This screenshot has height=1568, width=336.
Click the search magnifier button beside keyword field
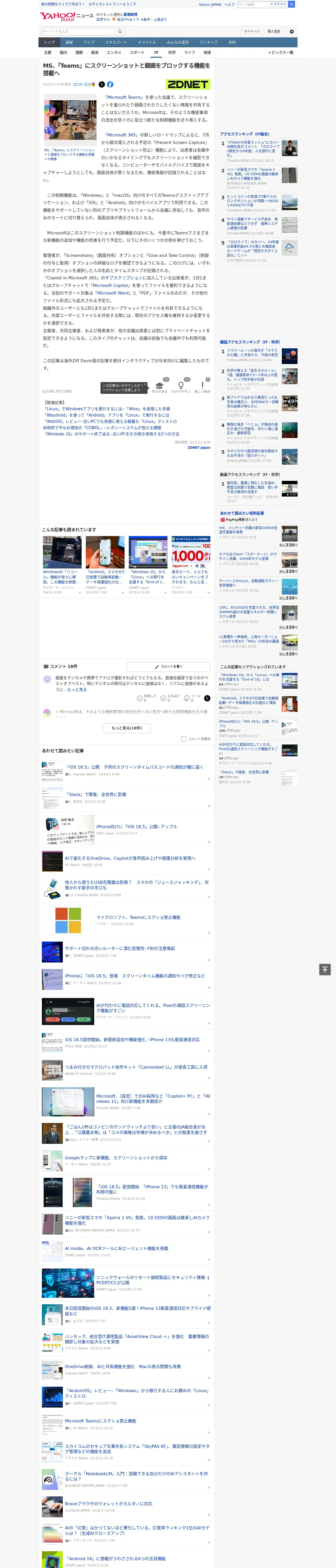click(120, 32)
